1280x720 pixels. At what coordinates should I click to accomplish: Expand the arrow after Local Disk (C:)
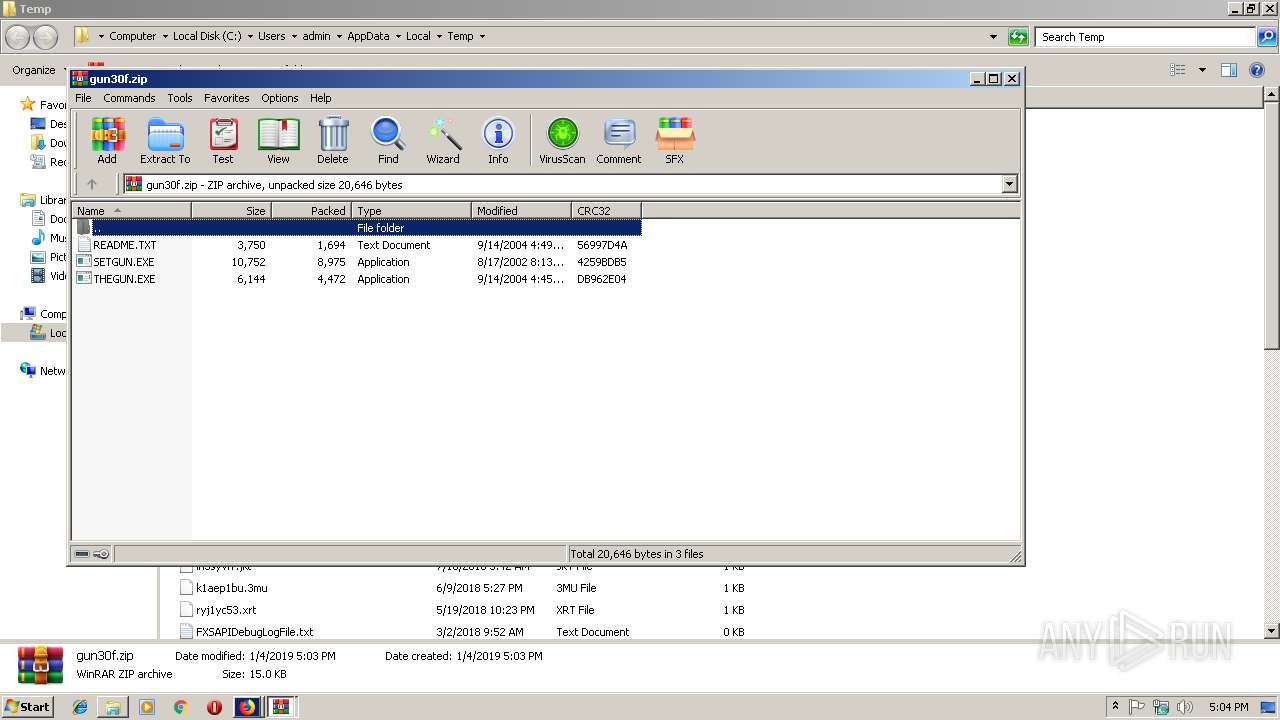[x=250, y=36]
